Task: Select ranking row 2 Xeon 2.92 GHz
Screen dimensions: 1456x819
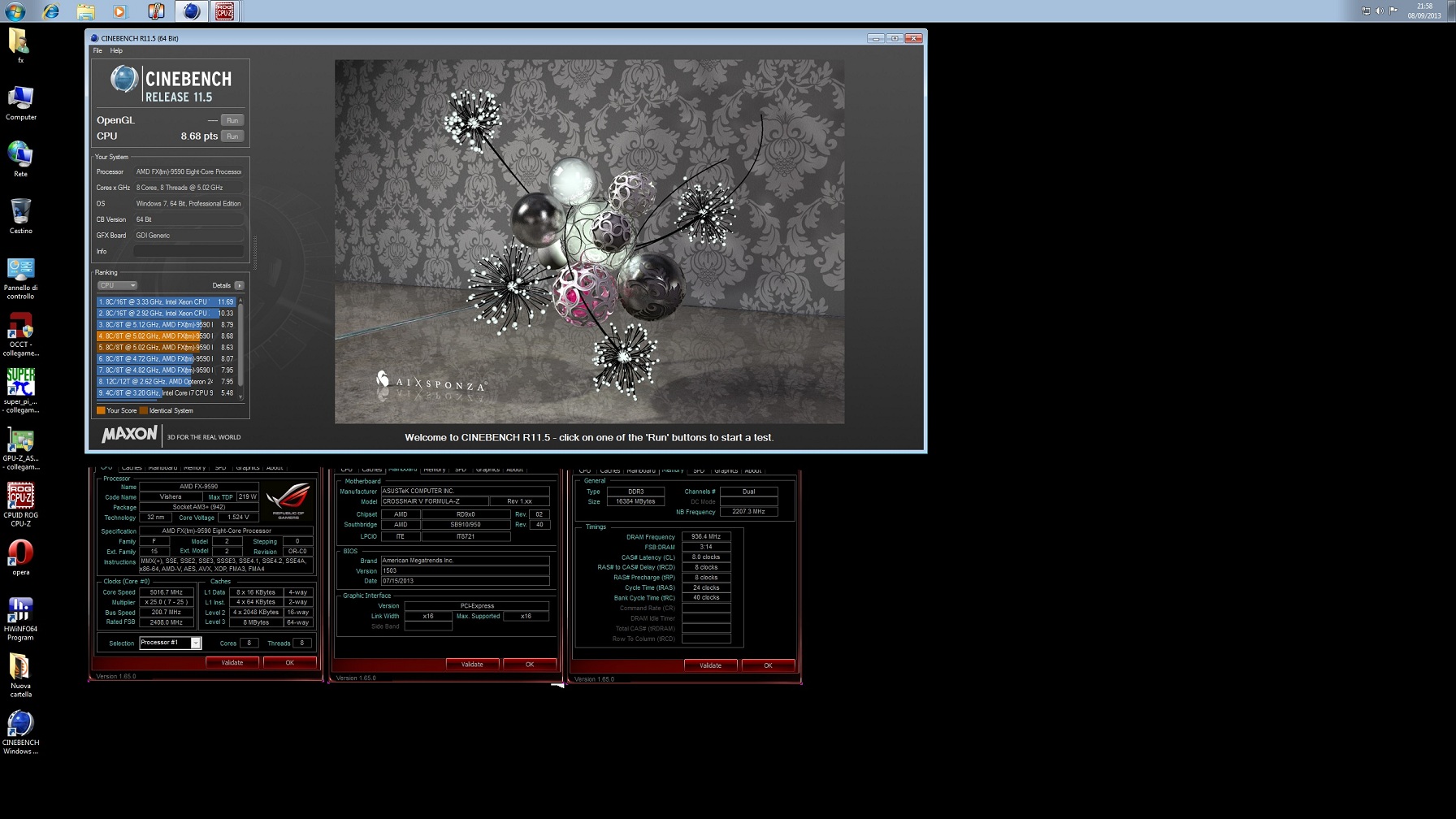Action: (166, 313)
